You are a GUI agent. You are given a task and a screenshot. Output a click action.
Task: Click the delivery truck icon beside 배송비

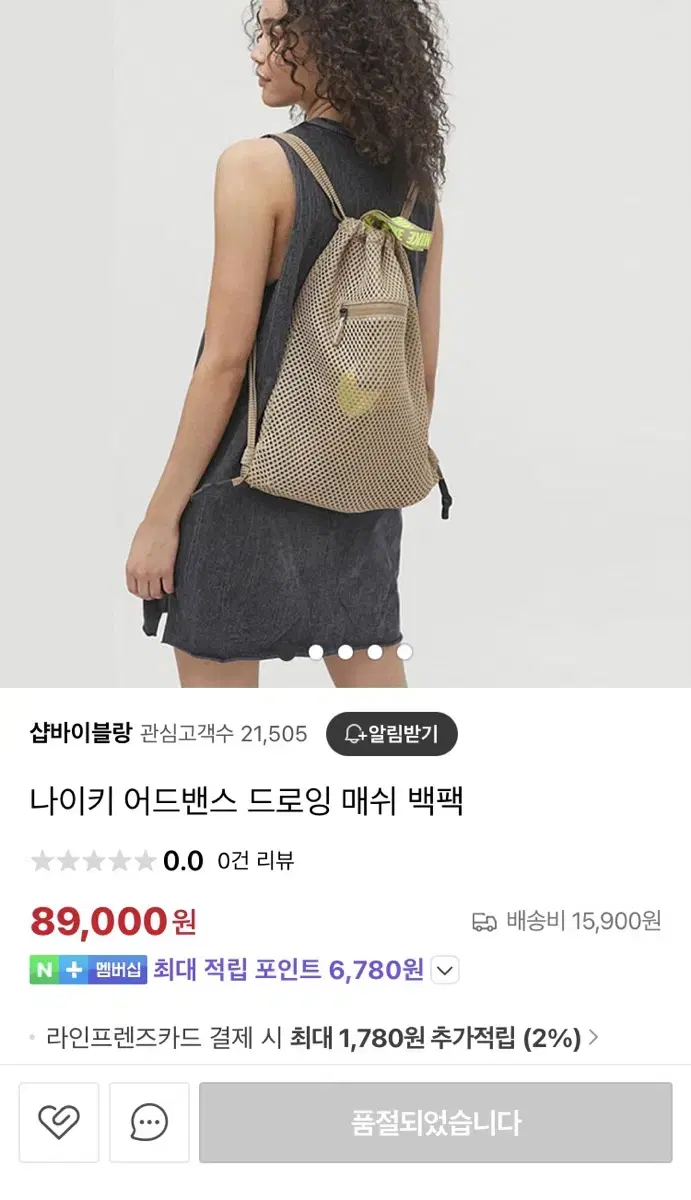pos(484,921)
